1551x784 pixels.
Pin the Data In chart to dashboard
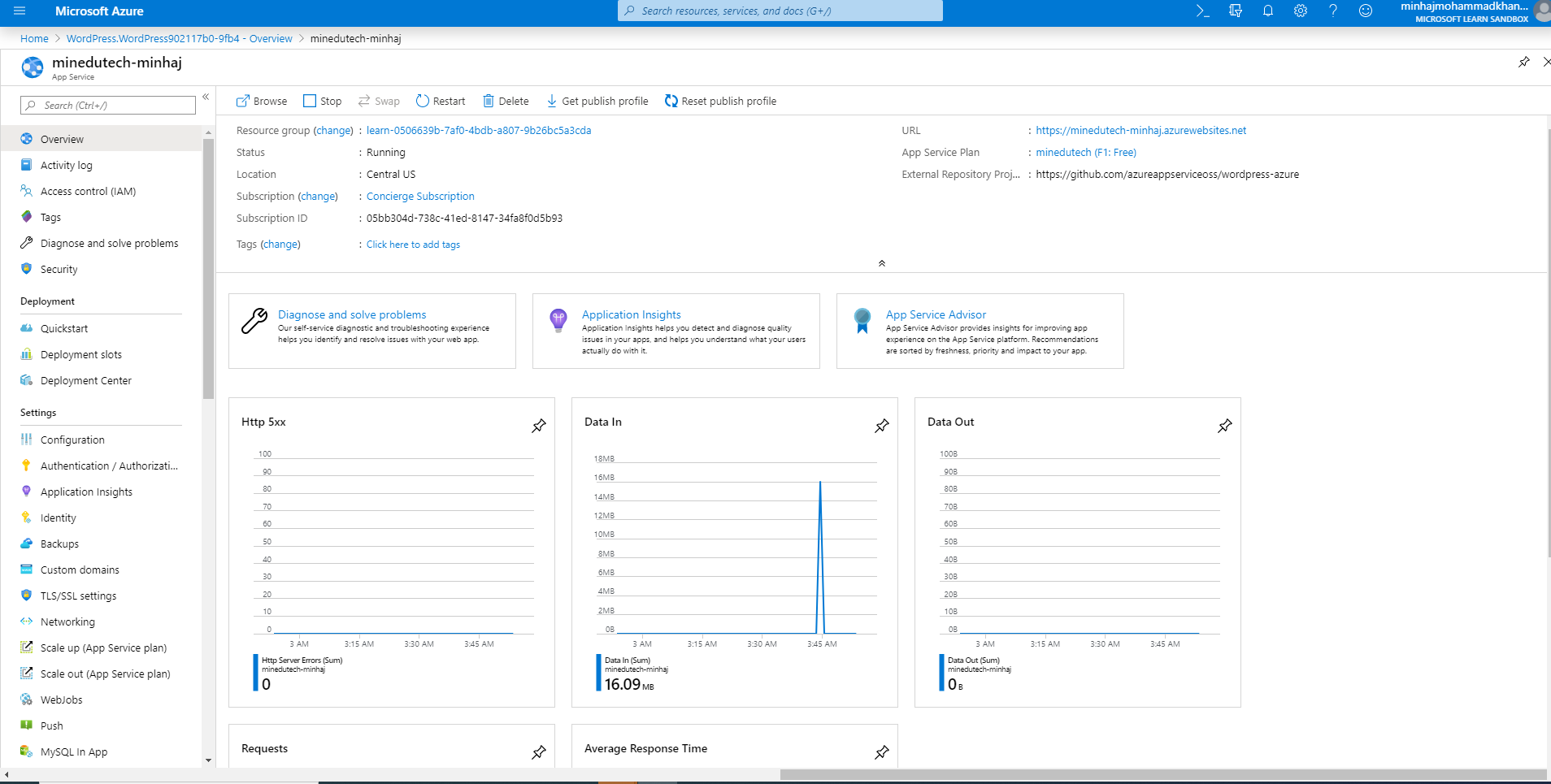(x=881, y=426)
